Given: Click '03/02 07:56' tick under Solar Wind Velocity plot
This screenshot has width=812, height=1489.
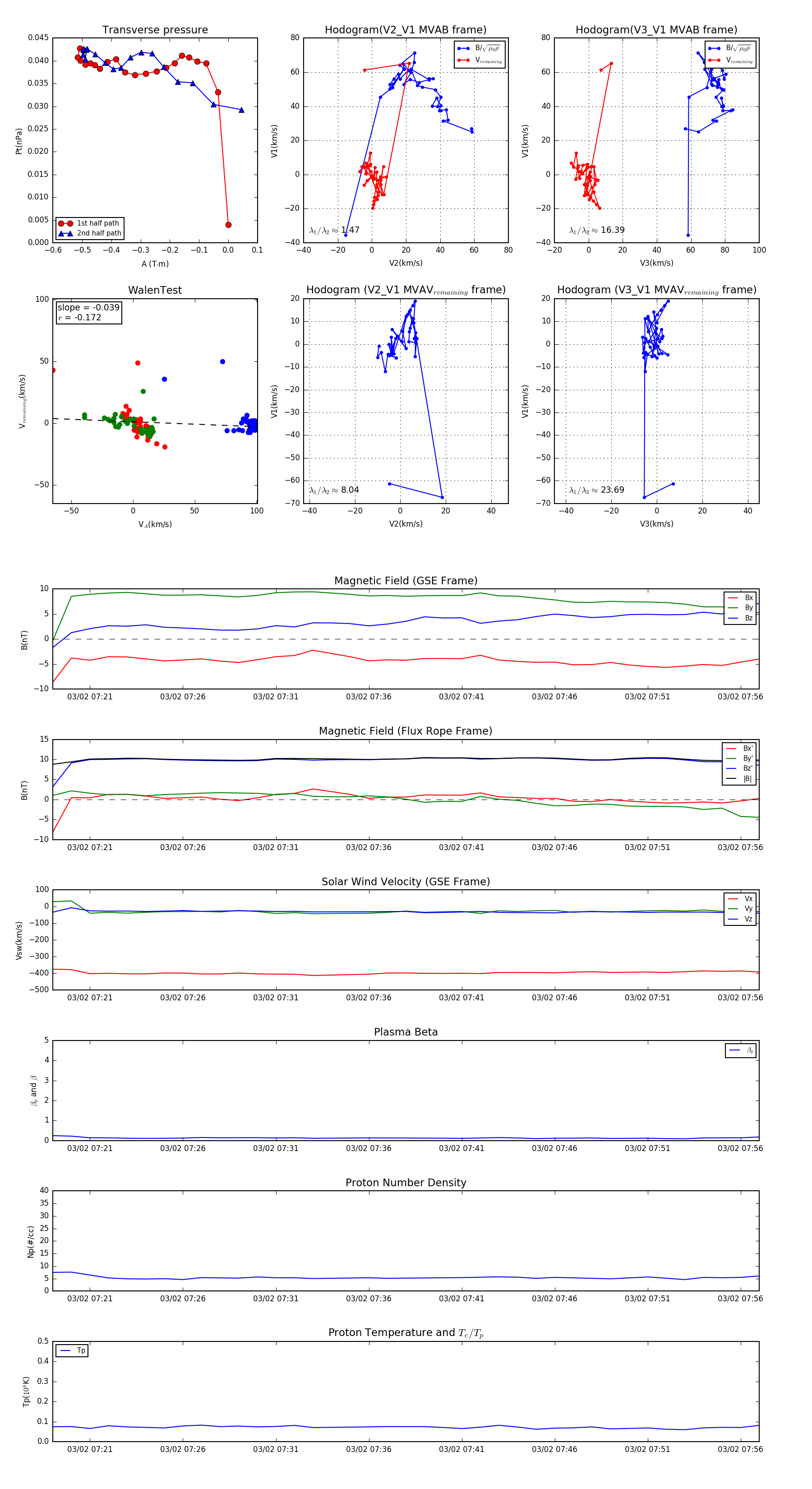Looking at the screenshot, I should [740, 998].
